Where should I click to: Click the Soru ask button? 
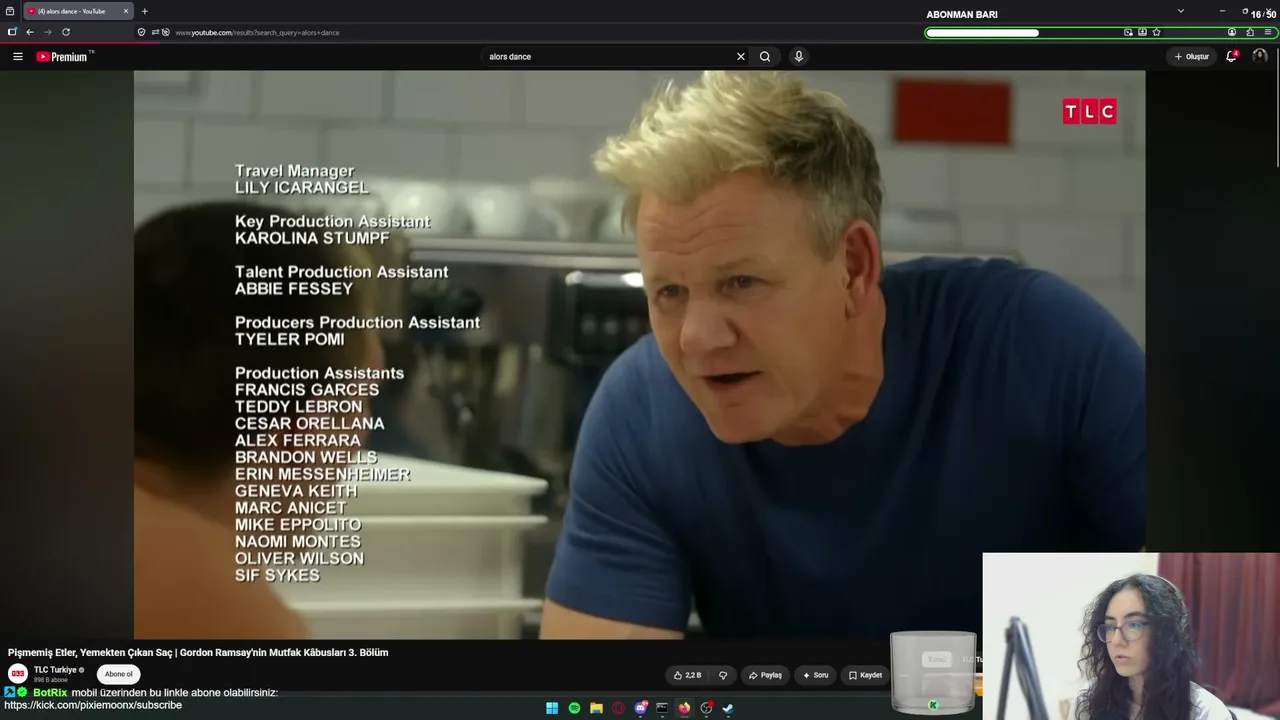tap(815, 675)
